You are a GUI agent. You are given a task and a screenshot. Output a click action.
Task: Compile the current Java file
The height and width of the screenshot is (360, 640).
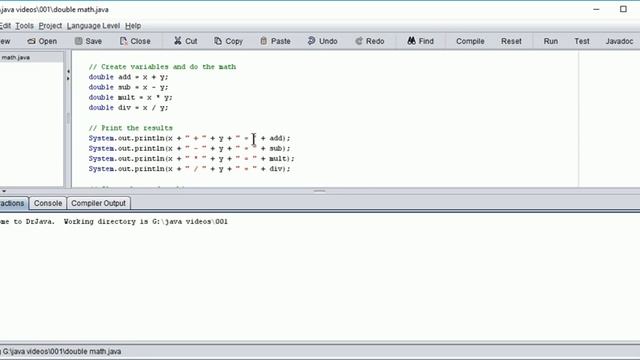470,41
